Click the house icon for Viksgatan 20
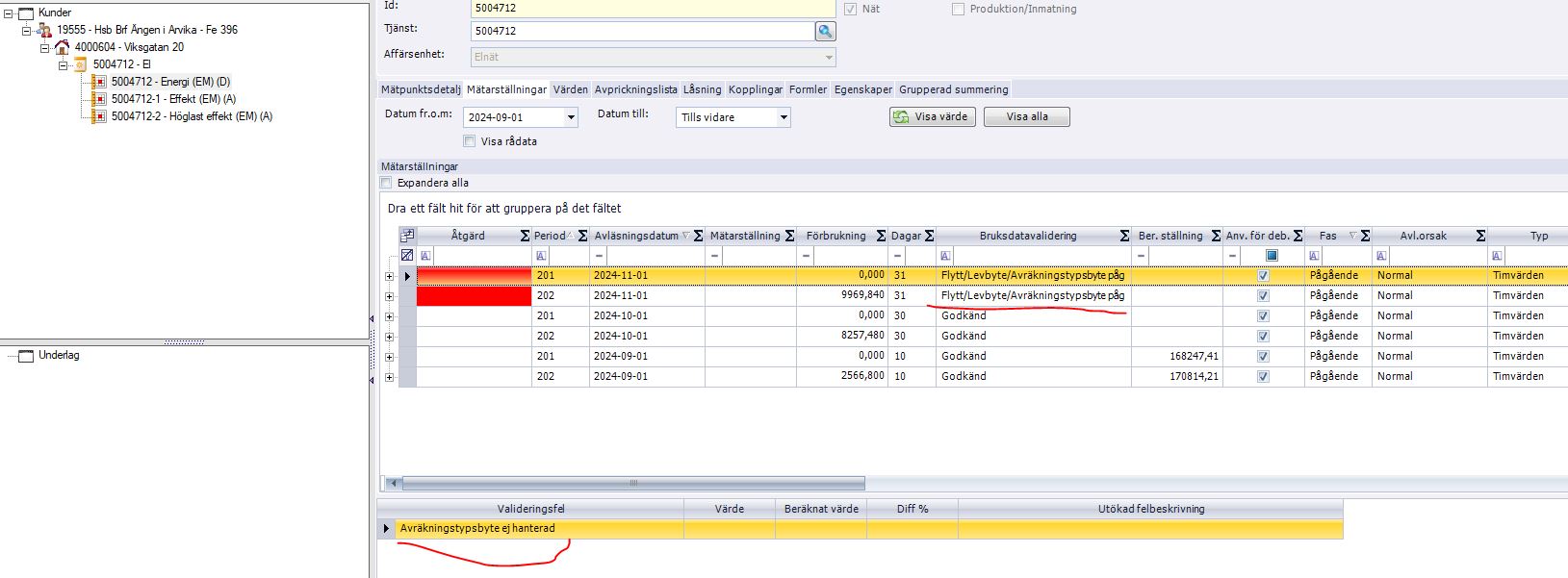1568x578 pixels. coord(63,47)
